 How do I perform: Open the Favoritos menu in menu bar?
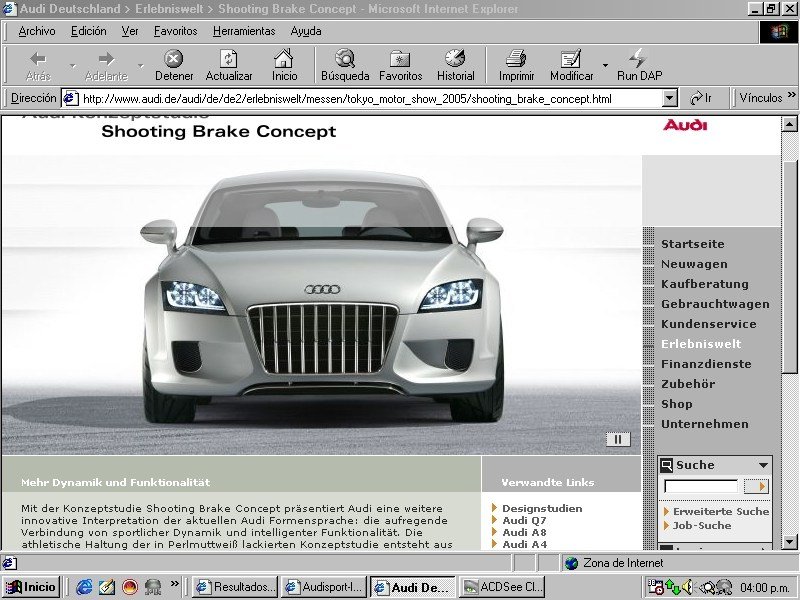click(x=176, y=31)
